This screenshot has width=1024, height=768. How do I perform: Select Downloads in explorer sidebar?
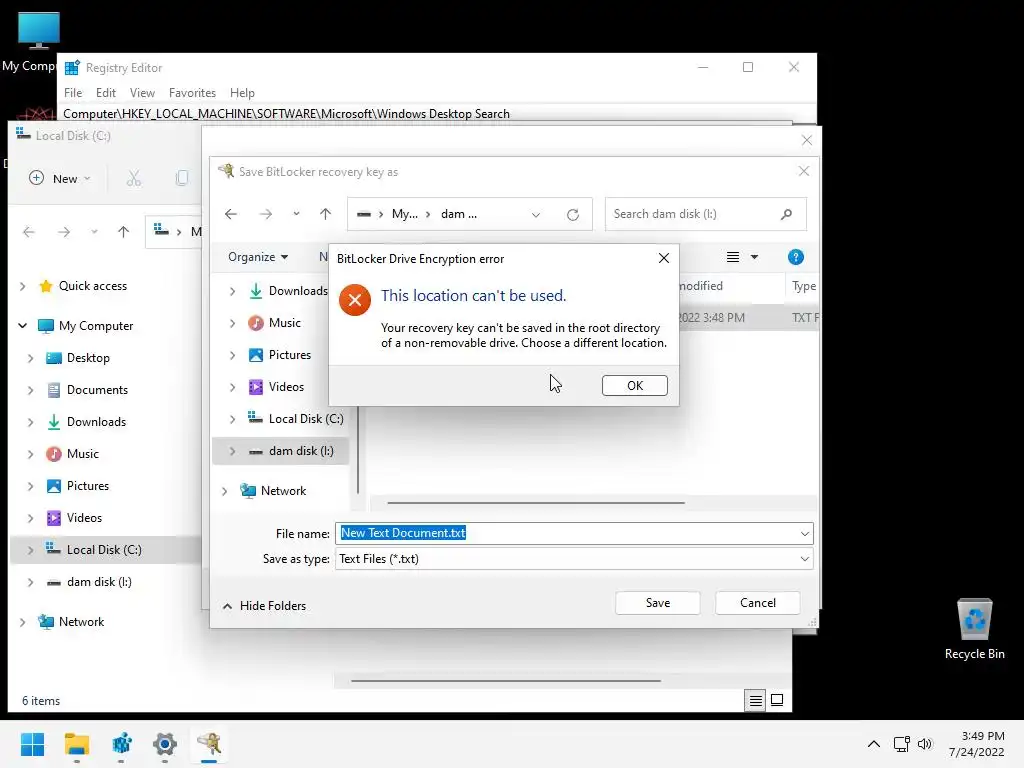click(86, 422)
